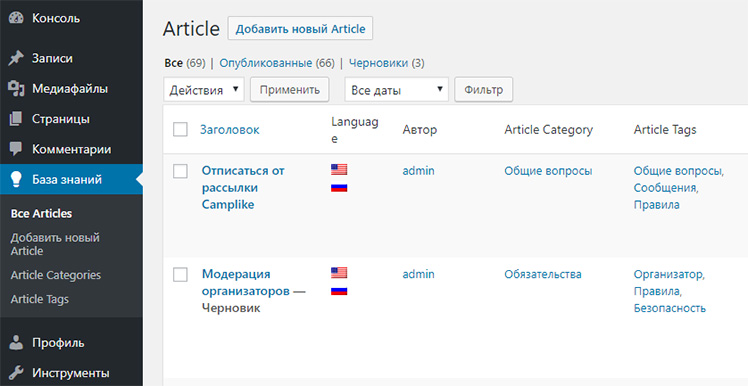Open the Article Categories submenu item
748x386 pixels.
point(56,275)
